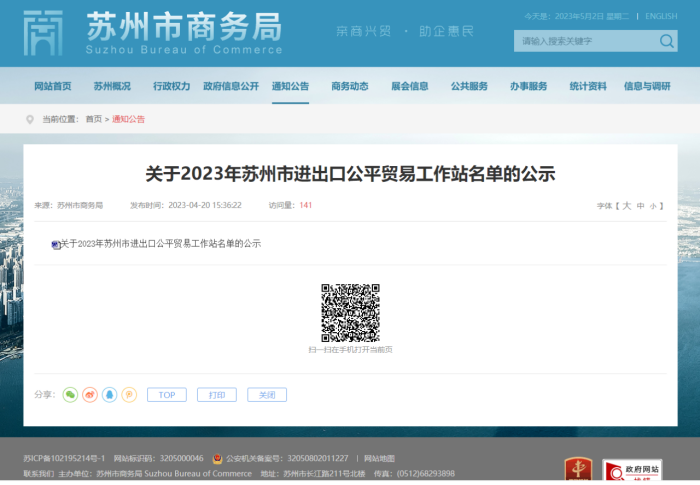The height and width of the screenshot is (485, 700).
Task: Open the 网站首页 menu item
Action: pos(53,86)
